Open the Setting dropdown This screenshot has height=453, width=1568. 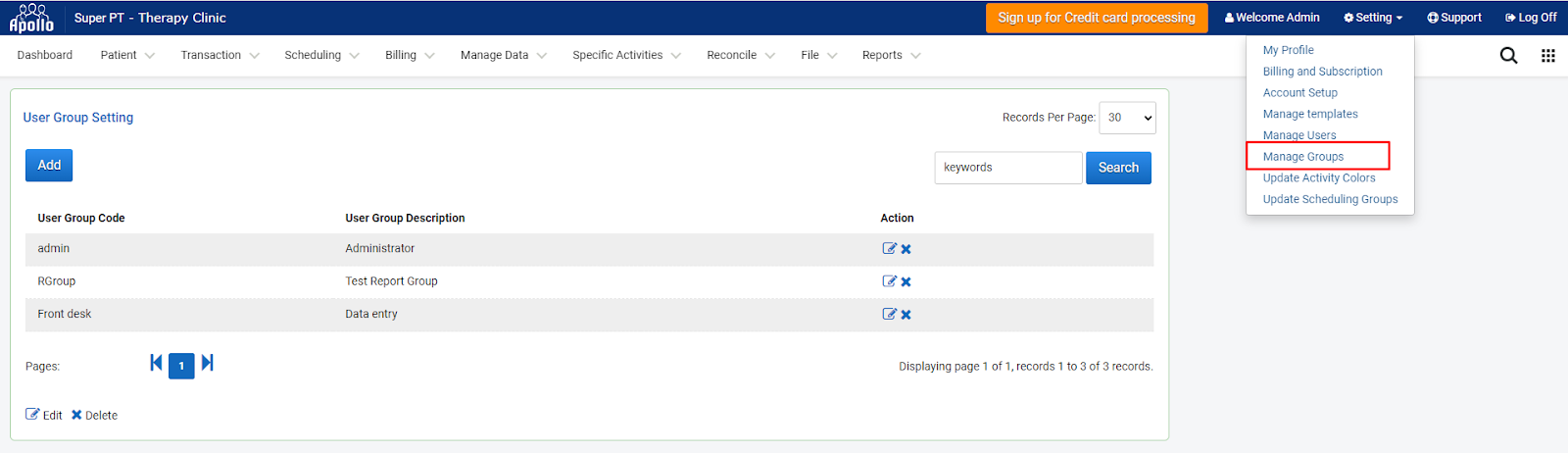point(1373,18)
